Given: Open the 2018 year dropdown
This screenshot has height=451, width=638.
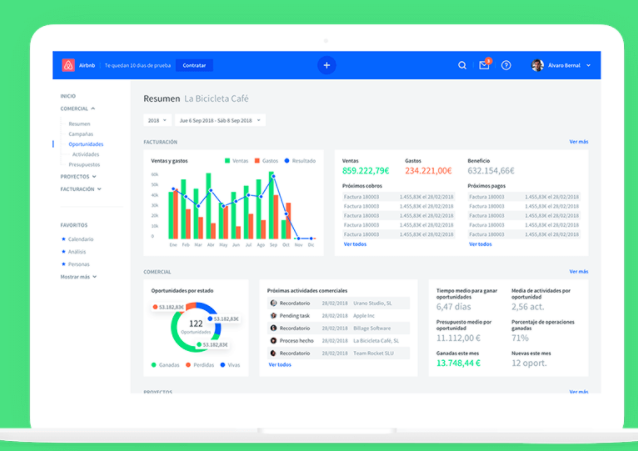Looking at the screenshot, I should pyautogui.click(x=156, y=120).
